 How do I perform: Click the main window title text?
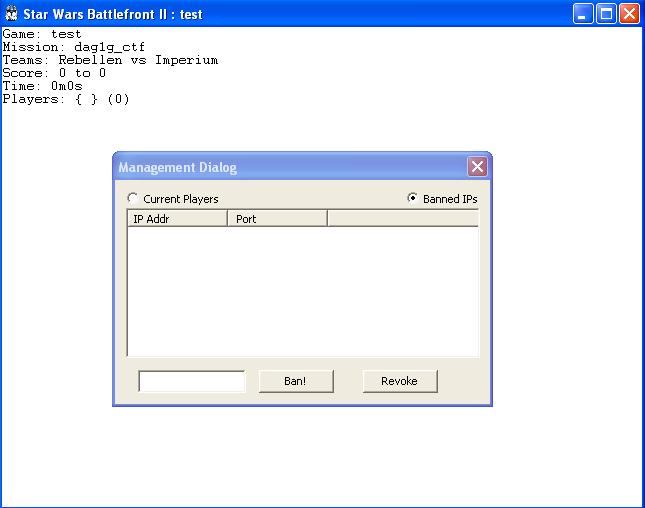115,14
